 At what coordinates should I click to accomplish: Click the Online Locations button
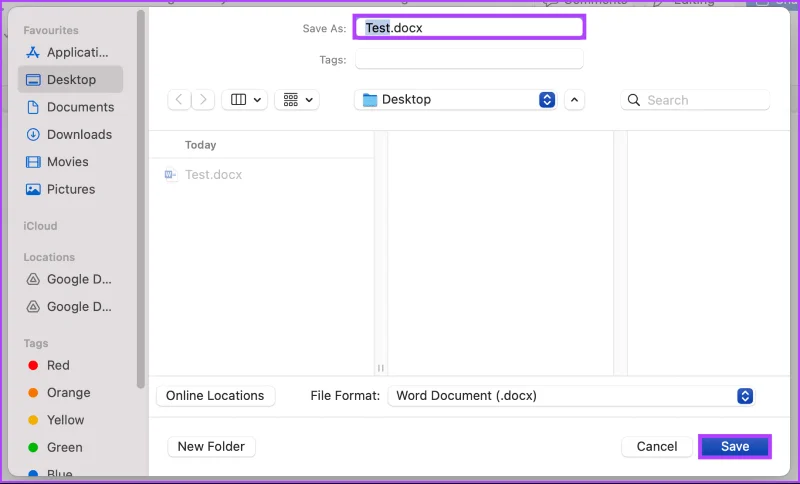point(215,396)
